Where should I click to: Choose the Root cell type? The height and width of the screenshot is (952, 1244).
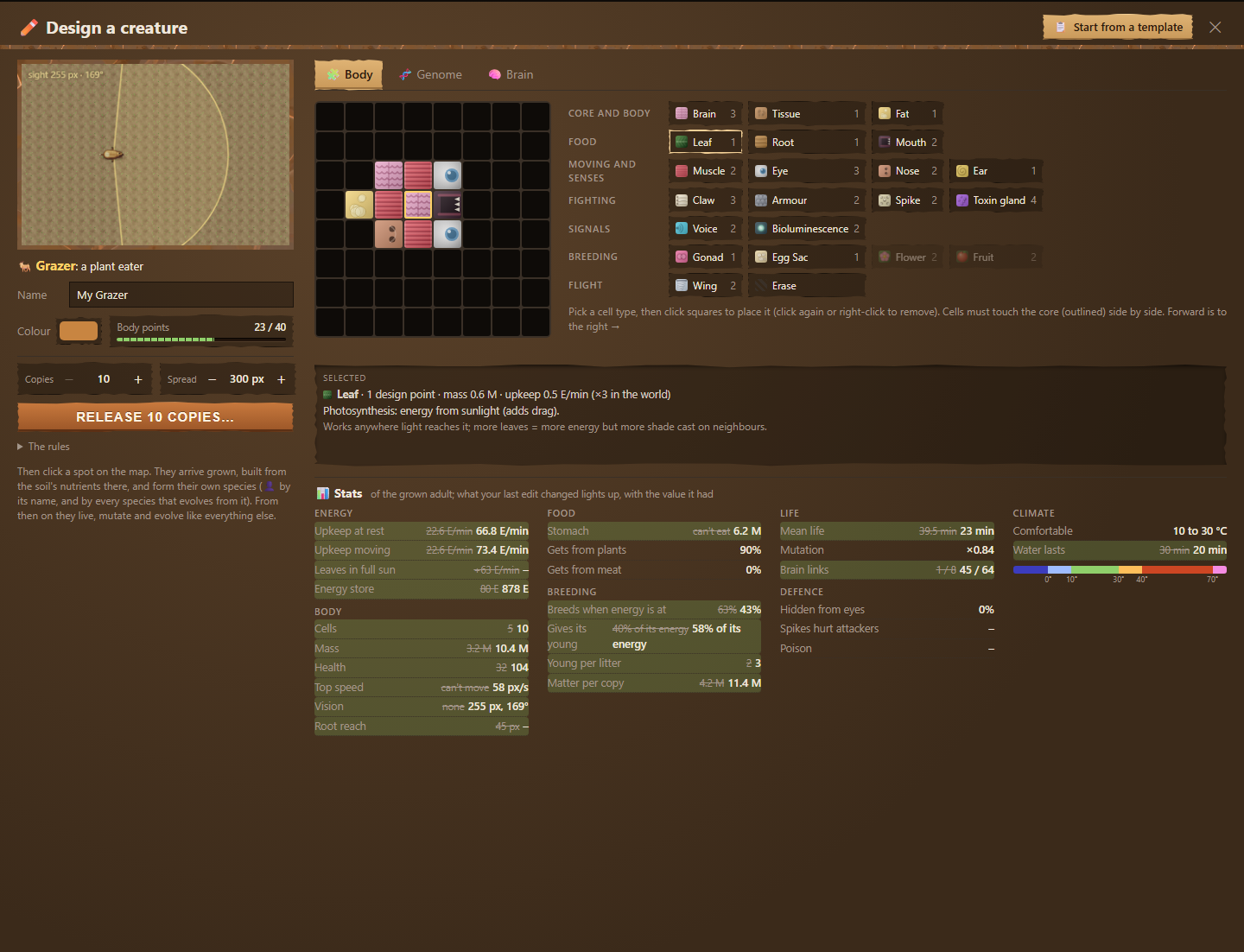[x=806, y=143]
